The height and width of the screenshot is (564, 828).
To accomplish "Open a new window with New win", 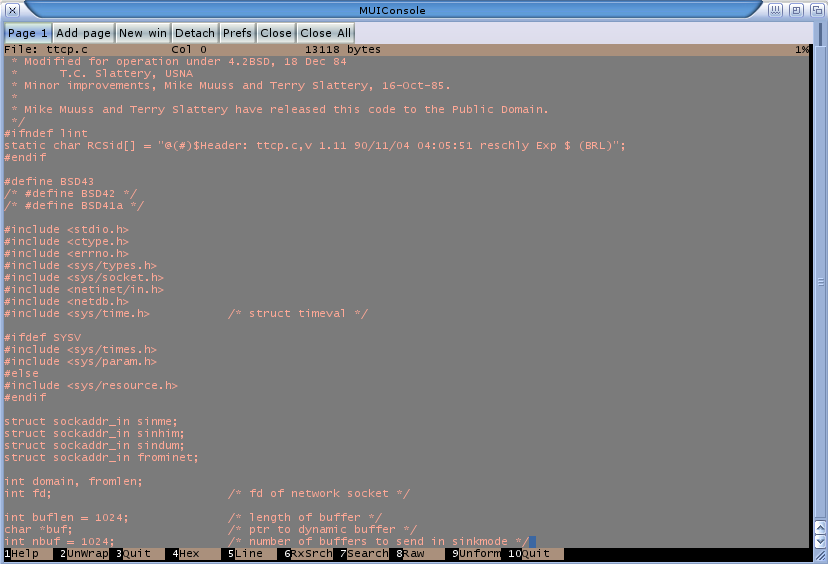I will (x=143, y=33).
